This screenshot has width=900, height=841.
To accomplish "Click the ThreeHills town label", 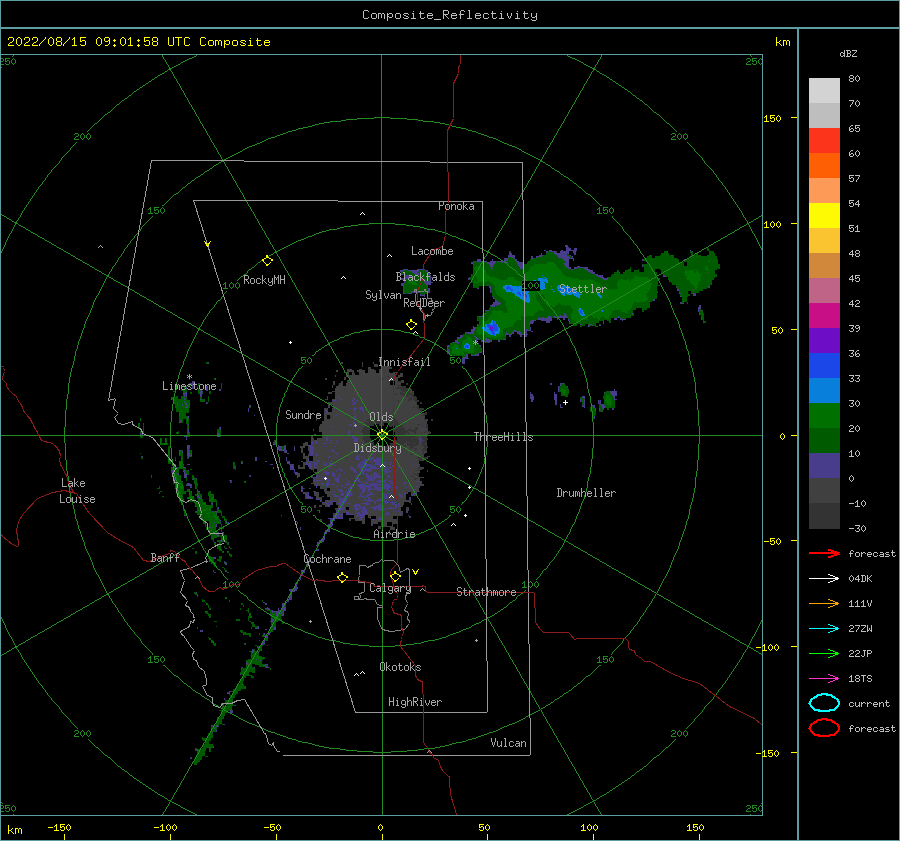I will coord(503,437).
